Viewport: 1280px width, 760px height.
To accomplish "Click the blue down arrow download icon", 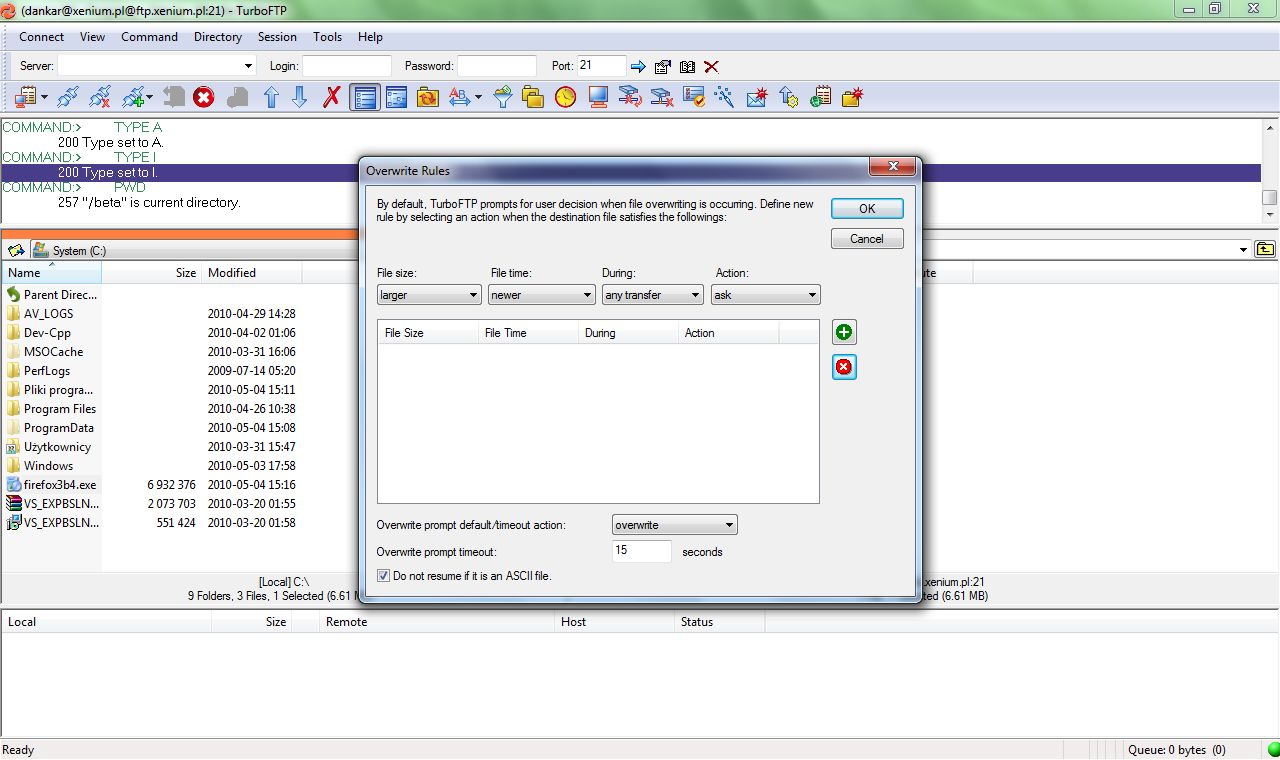I will pyautogui.click(x=299, y=97).
